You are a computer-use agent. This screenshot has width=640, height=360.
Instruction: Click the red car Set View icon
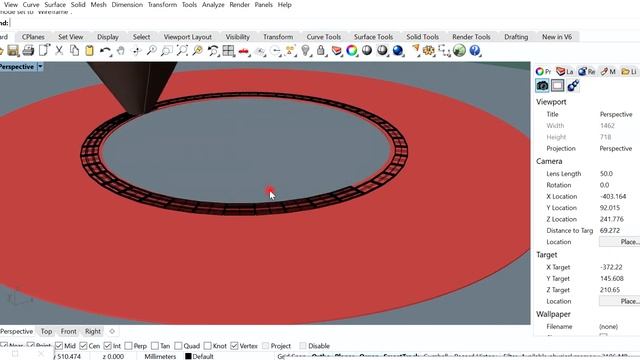[x=244, y=51]
